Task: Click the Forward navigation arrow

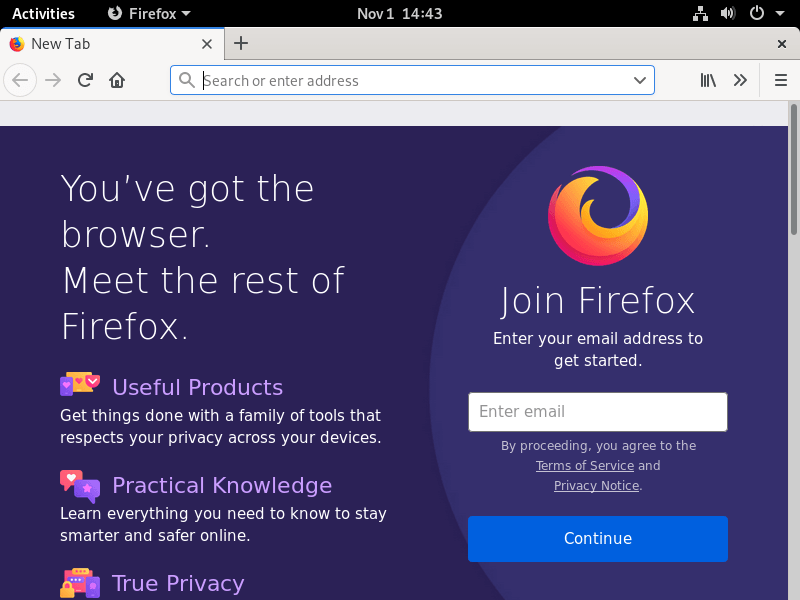Action: (53, 80)
